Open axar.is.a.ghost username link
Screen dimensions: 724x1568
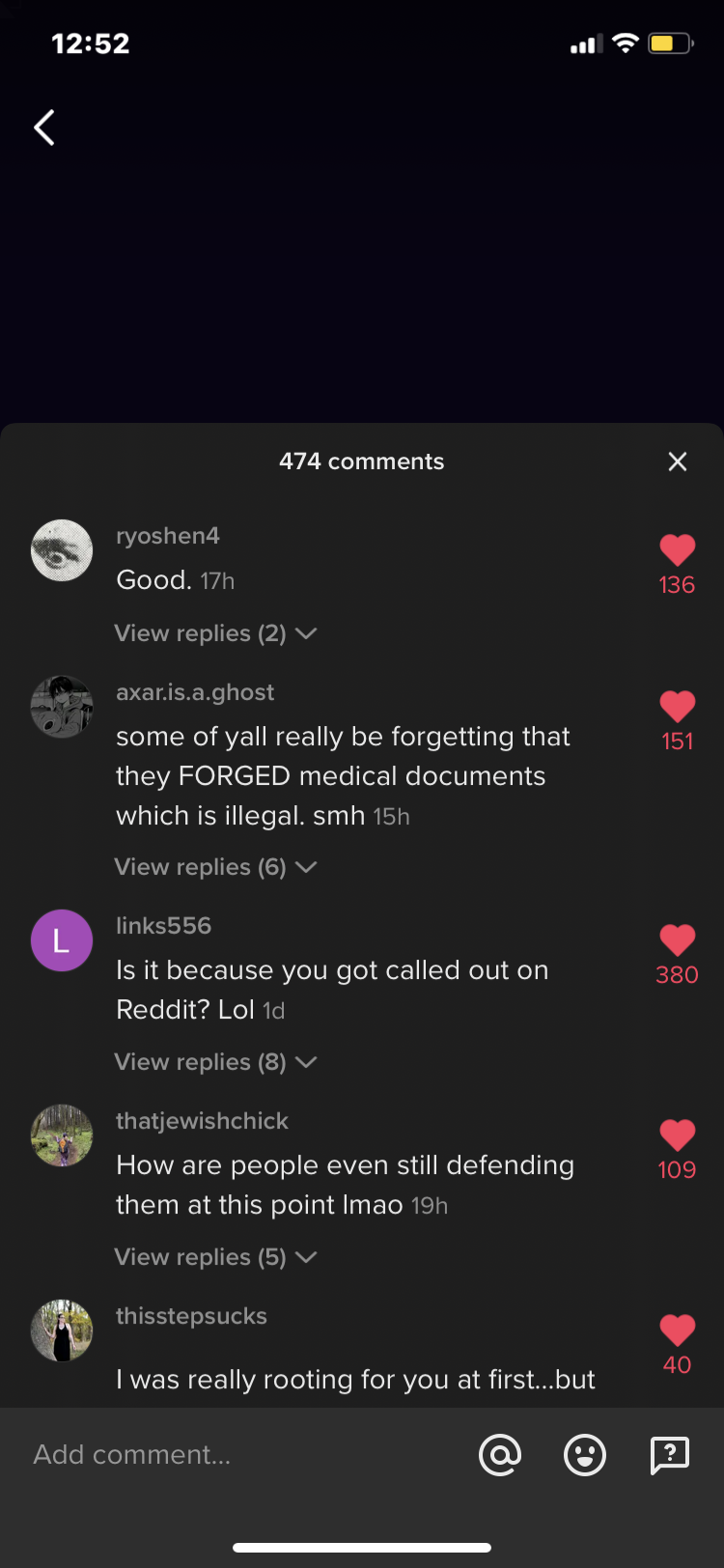click(195, 692)
